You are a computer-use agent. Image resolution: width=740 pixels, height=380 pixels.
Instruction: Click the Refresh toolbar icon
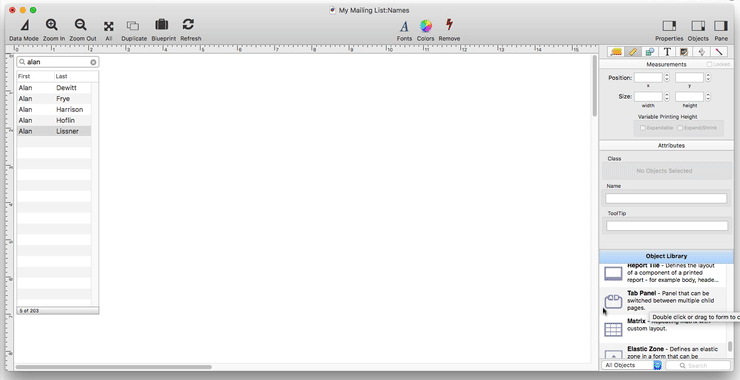tap(188, 25)
